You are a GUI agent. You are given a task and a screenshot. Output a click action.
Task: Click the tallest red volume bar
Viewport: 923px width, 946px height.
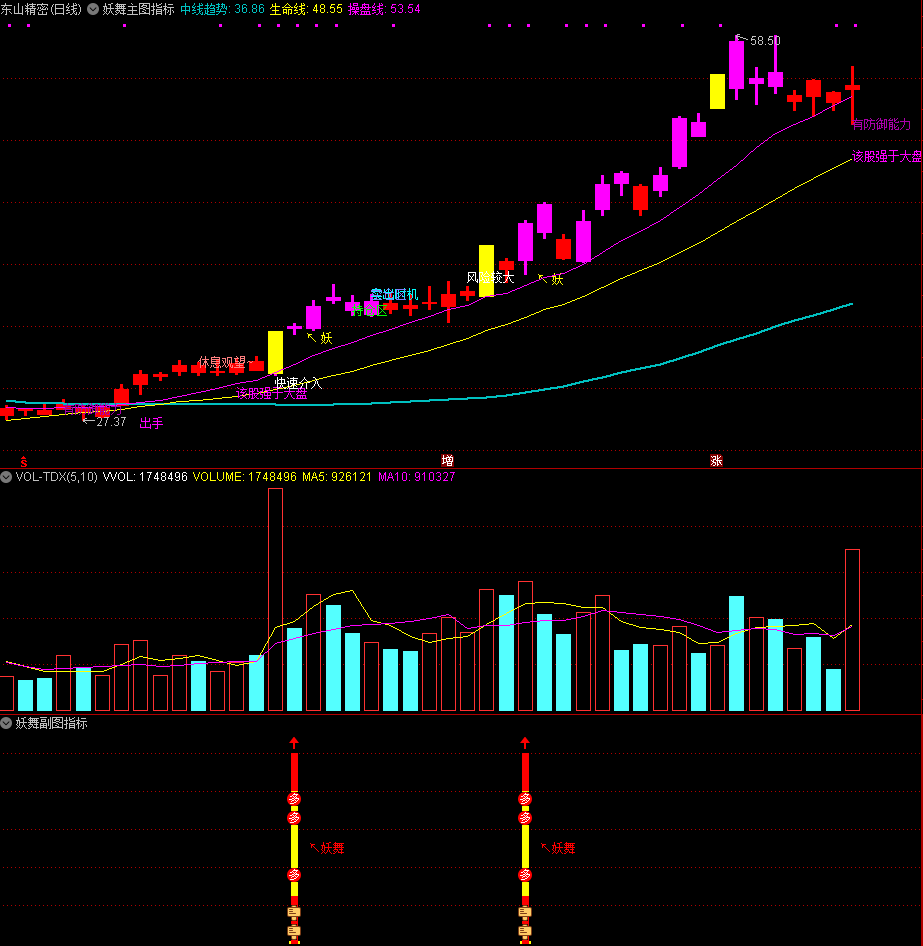(x=275, y=600)
